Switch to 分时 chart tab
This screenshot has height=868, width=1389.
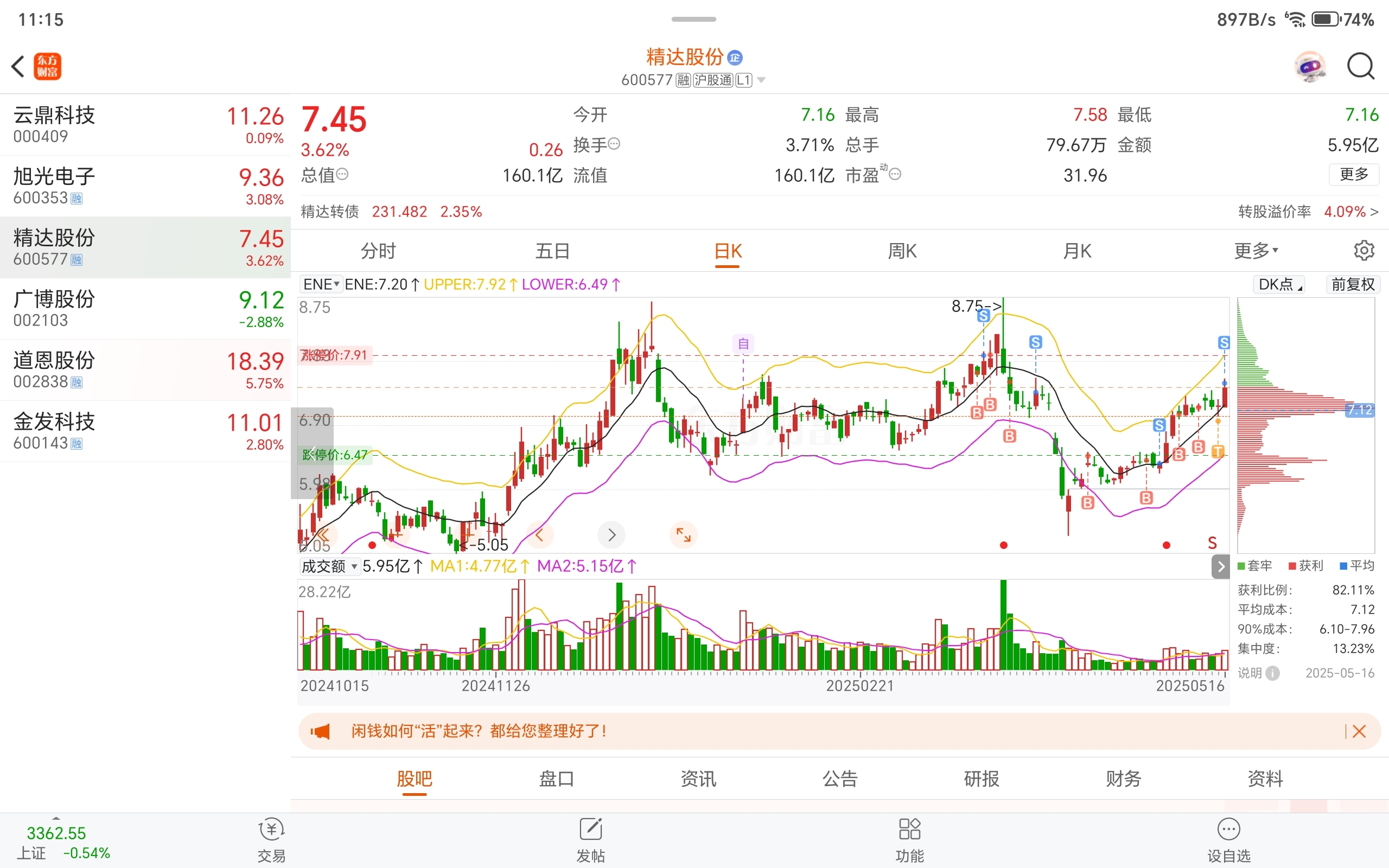click(x=378, y=251)
